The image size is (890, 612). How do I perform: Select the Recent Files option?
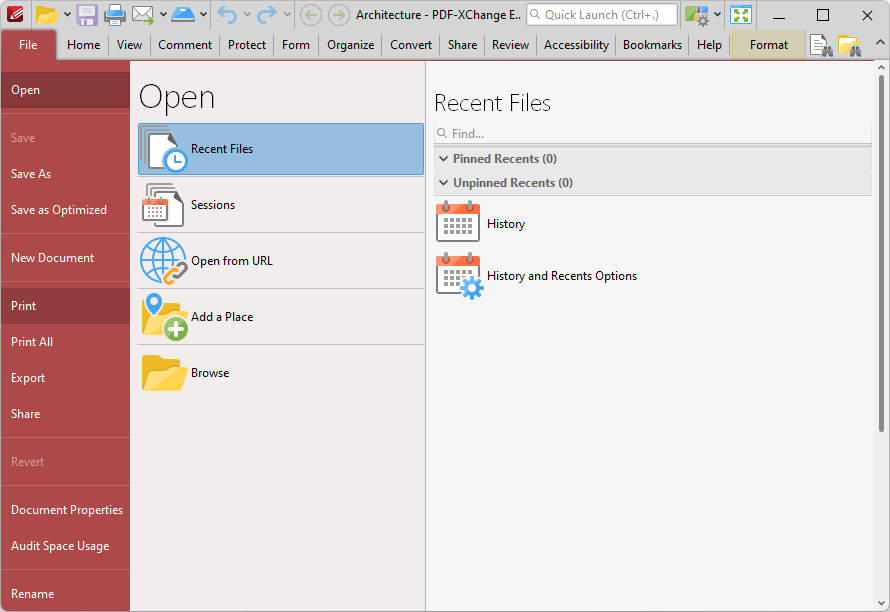[x=281, y=149]
